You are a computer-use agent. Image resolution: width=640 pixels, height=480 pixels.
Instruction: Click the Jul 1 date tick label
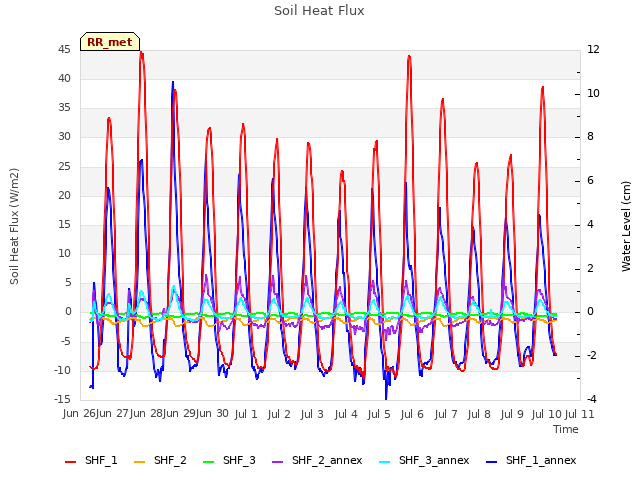pyautogui.click(x=246, y=414)
